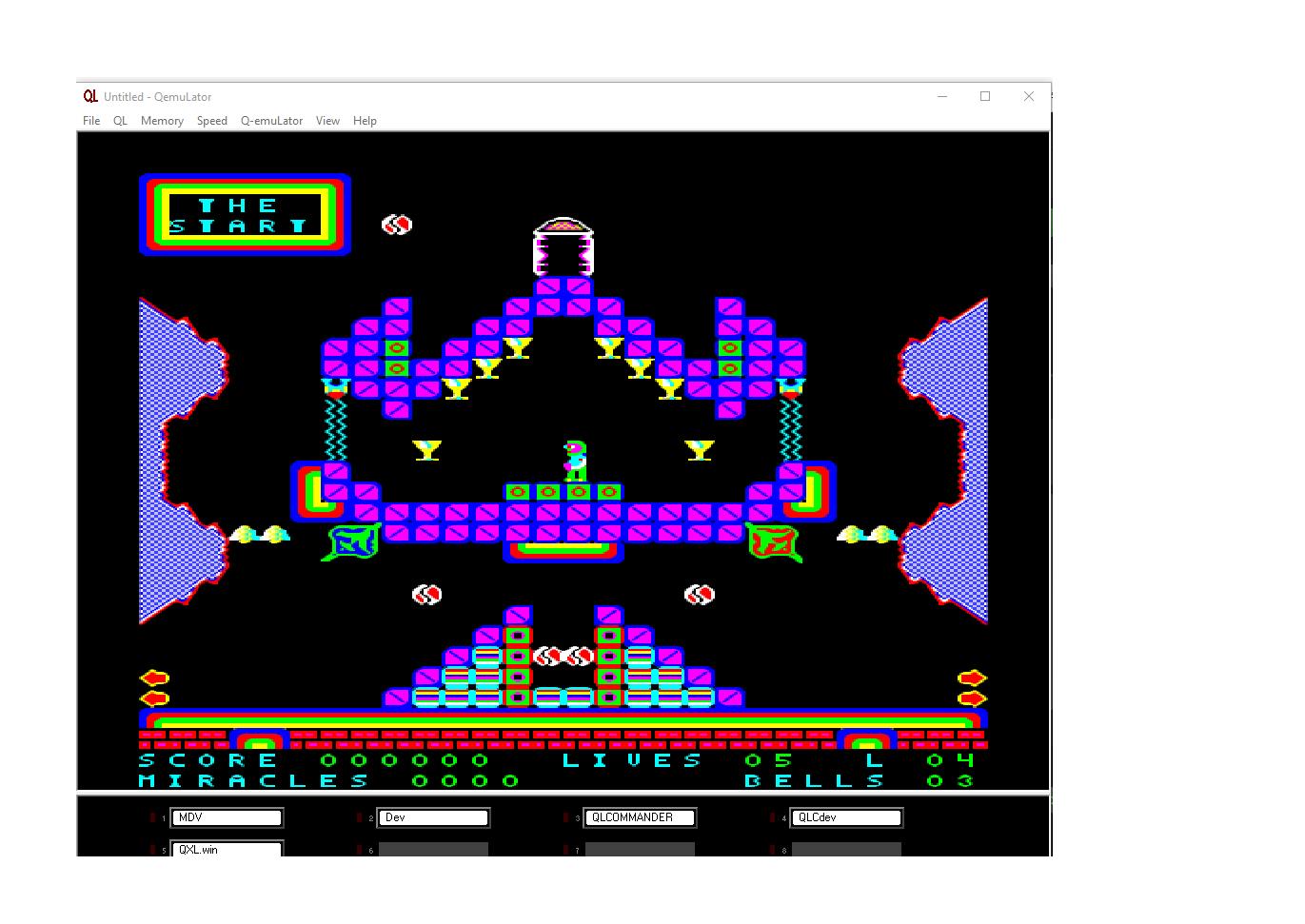Screen dimensions: 1305x924
Task: Click the BELLS counter value 03
Action: click(952, 781)
